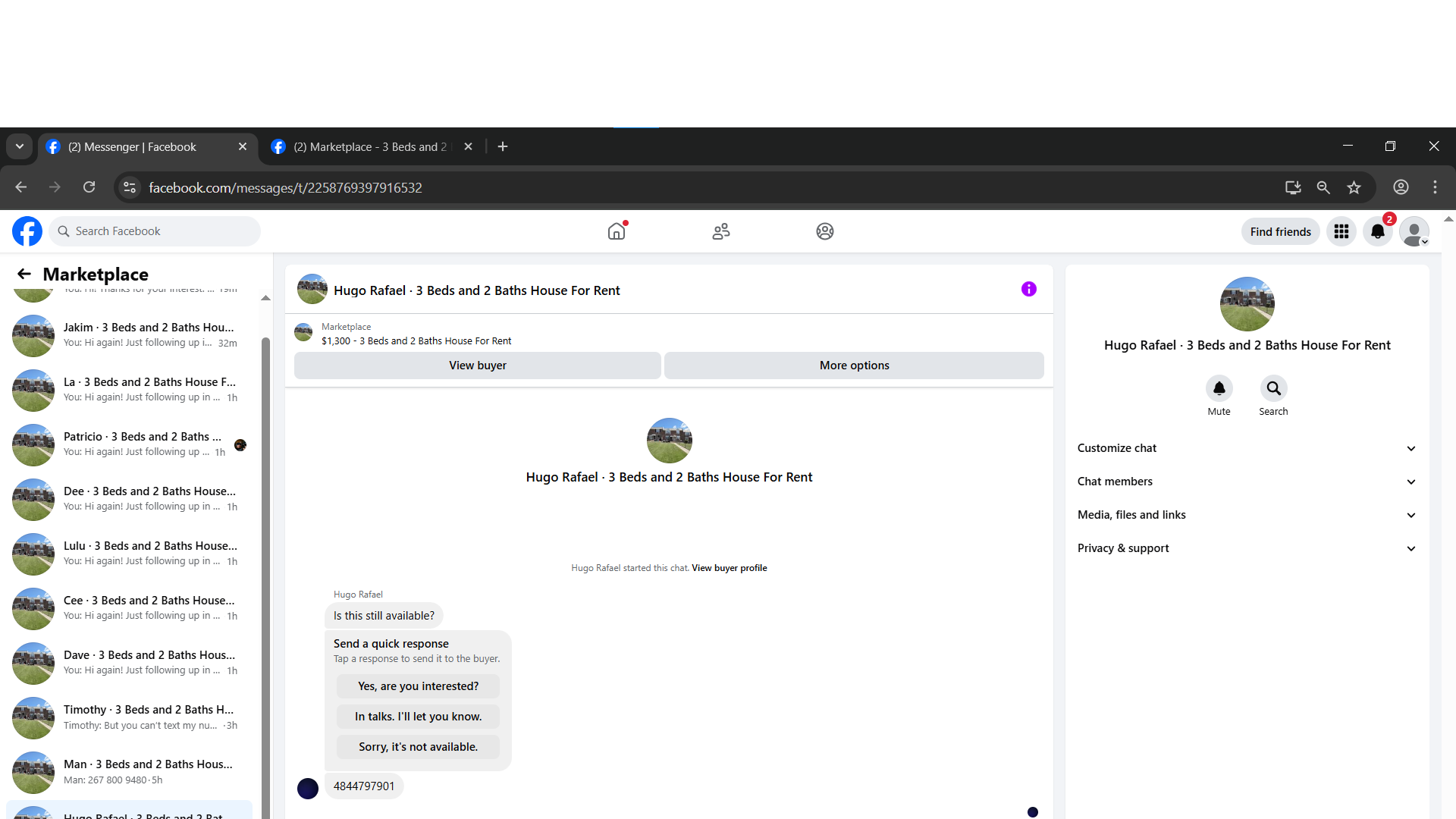The height and width of the screenshot is (819, 1456).
Task: Open the $1,300 listing link under Marketplace
Action: click(416, 341)
